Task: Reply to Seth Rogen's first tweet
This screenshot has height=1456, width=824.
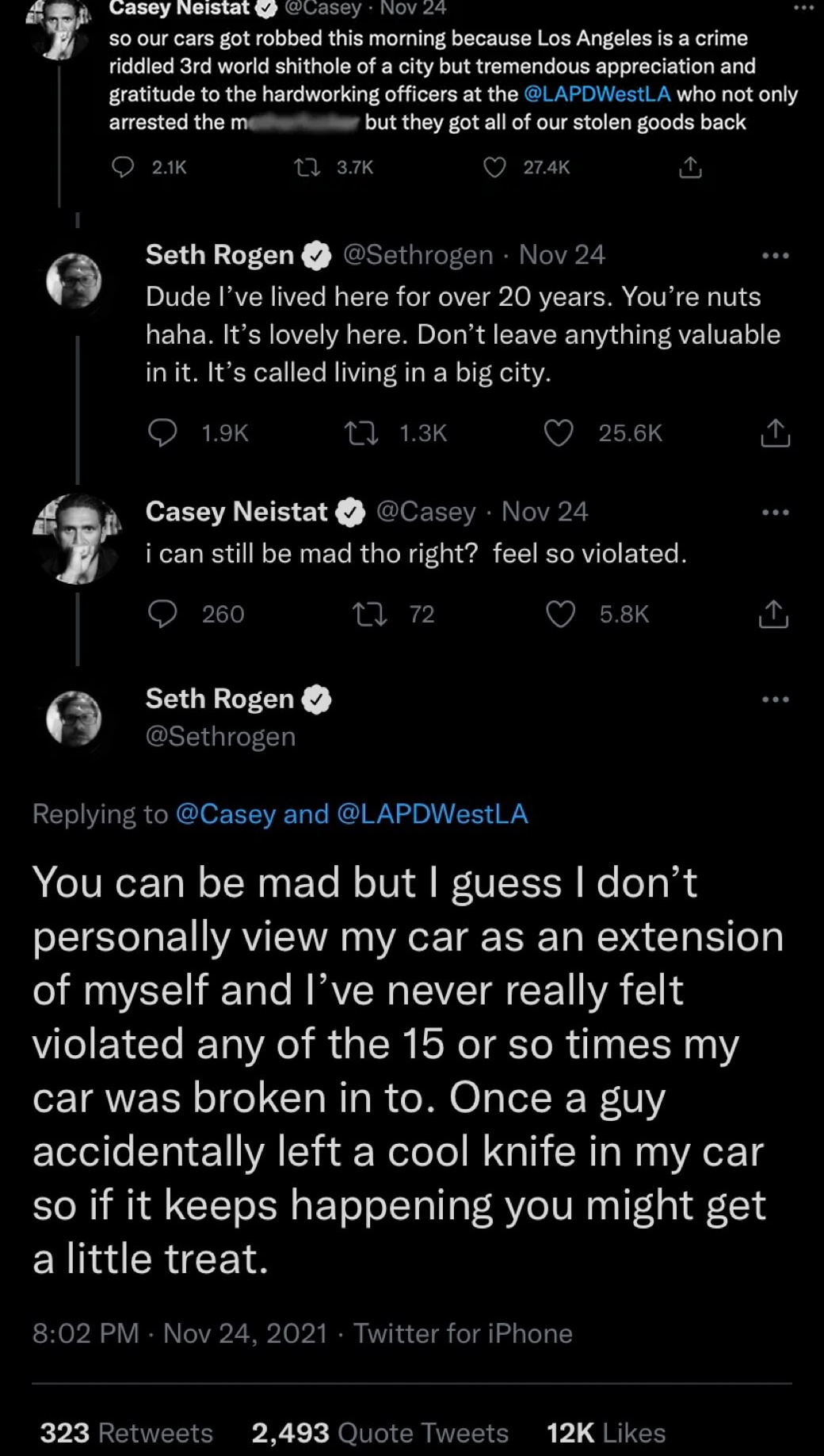Action: click(x=163, y=433)
